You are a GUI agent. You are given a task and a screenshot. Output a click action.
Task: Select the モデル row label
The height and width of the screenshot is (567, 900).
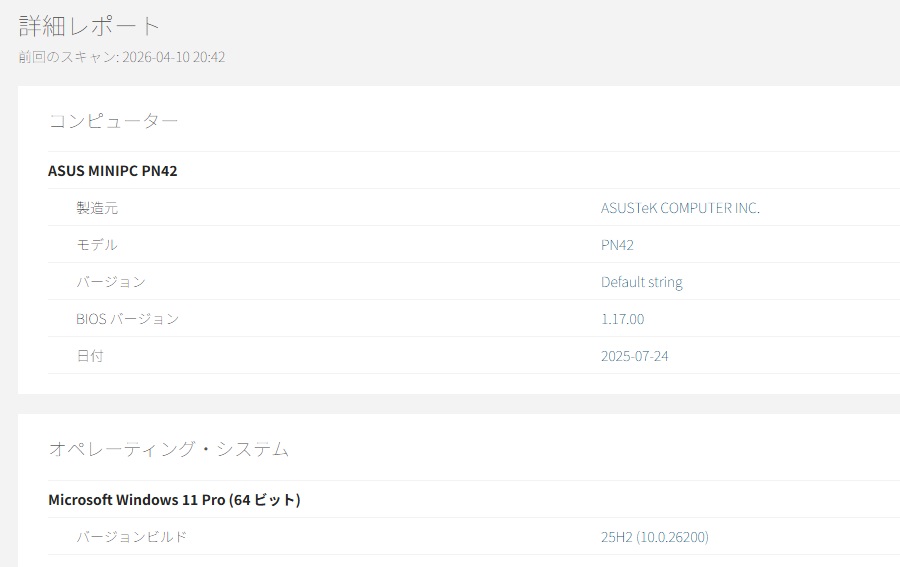97,245
